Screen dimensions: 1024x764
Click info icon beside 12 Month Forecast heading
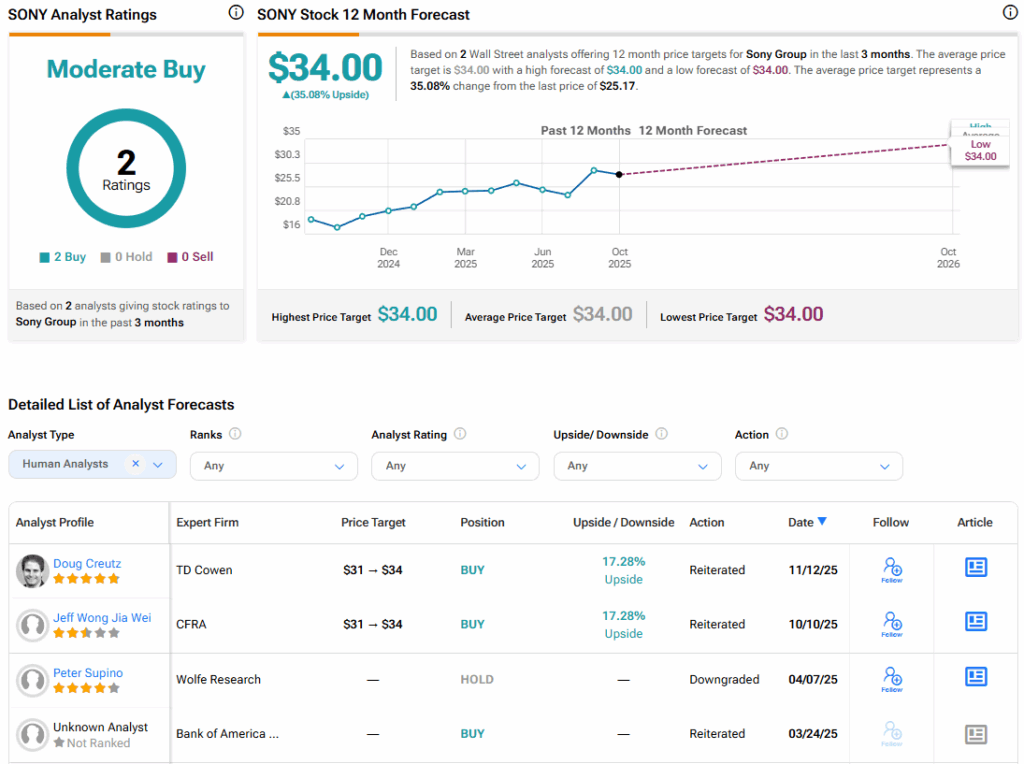(1010, 13)
